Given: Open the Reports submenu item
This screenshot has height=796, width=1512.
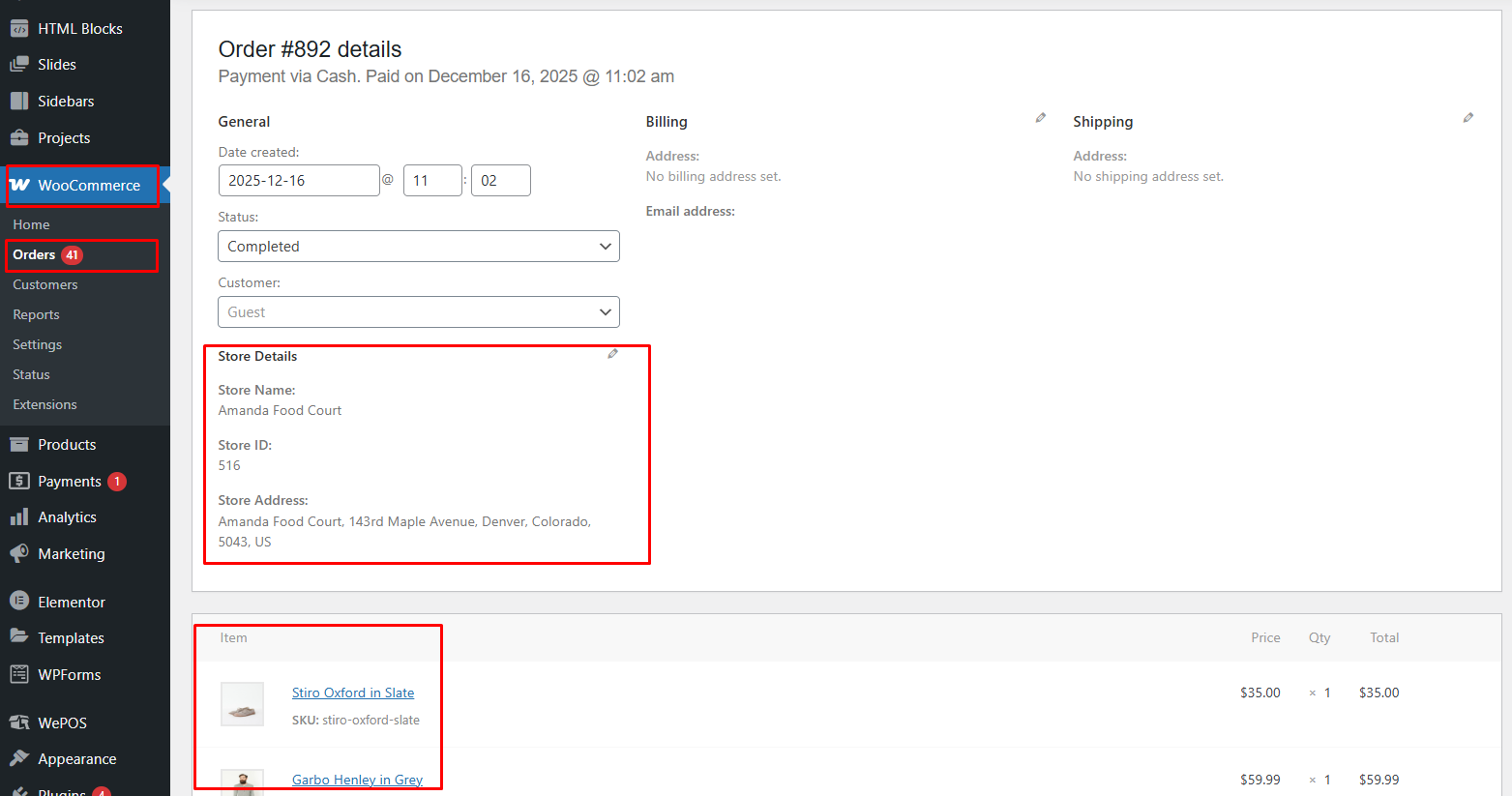Looking at the screenshot, I should point(36,314).
